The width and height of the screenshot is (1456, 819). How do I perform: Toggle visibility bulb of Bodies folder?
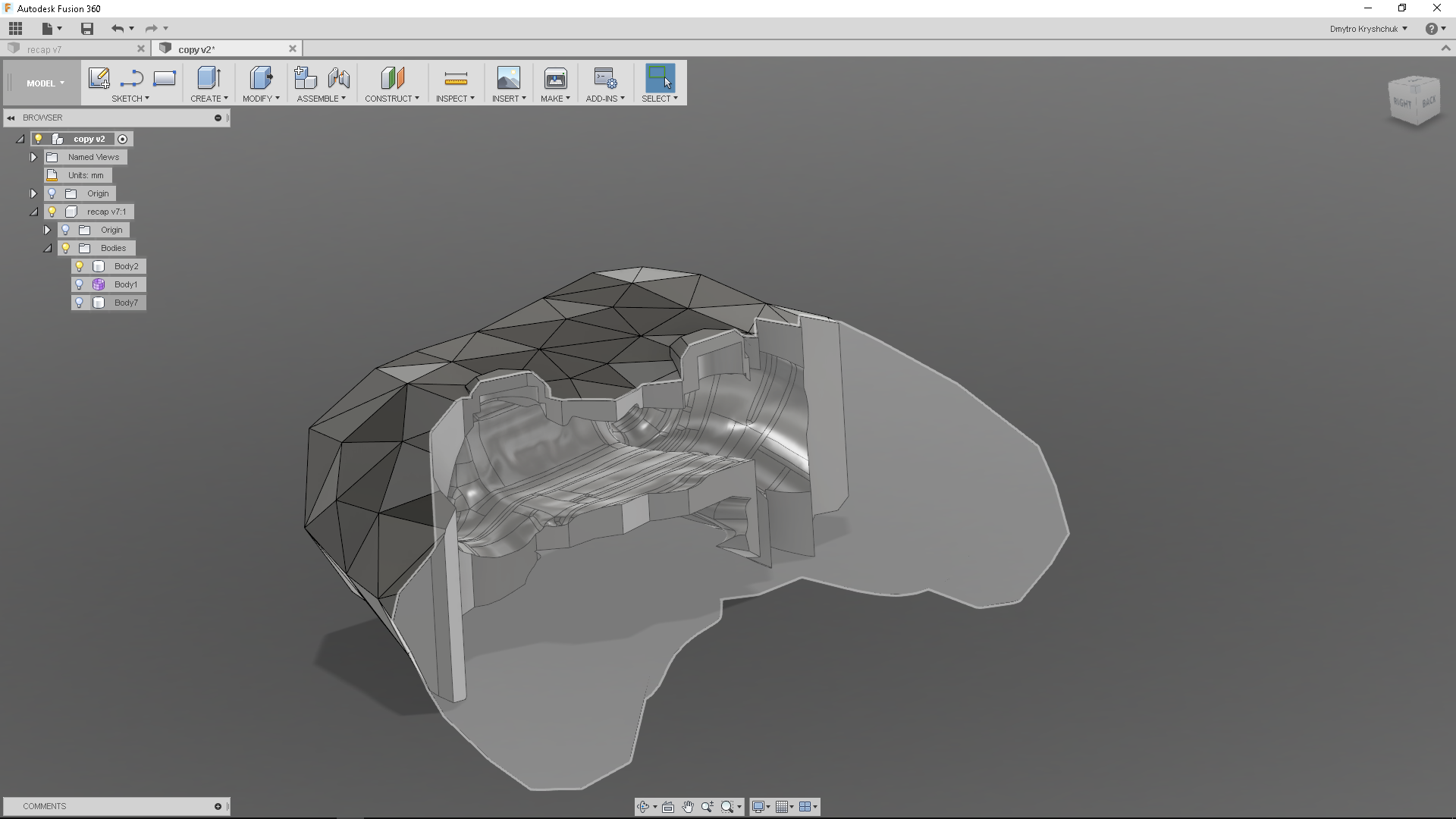point(66,248)
